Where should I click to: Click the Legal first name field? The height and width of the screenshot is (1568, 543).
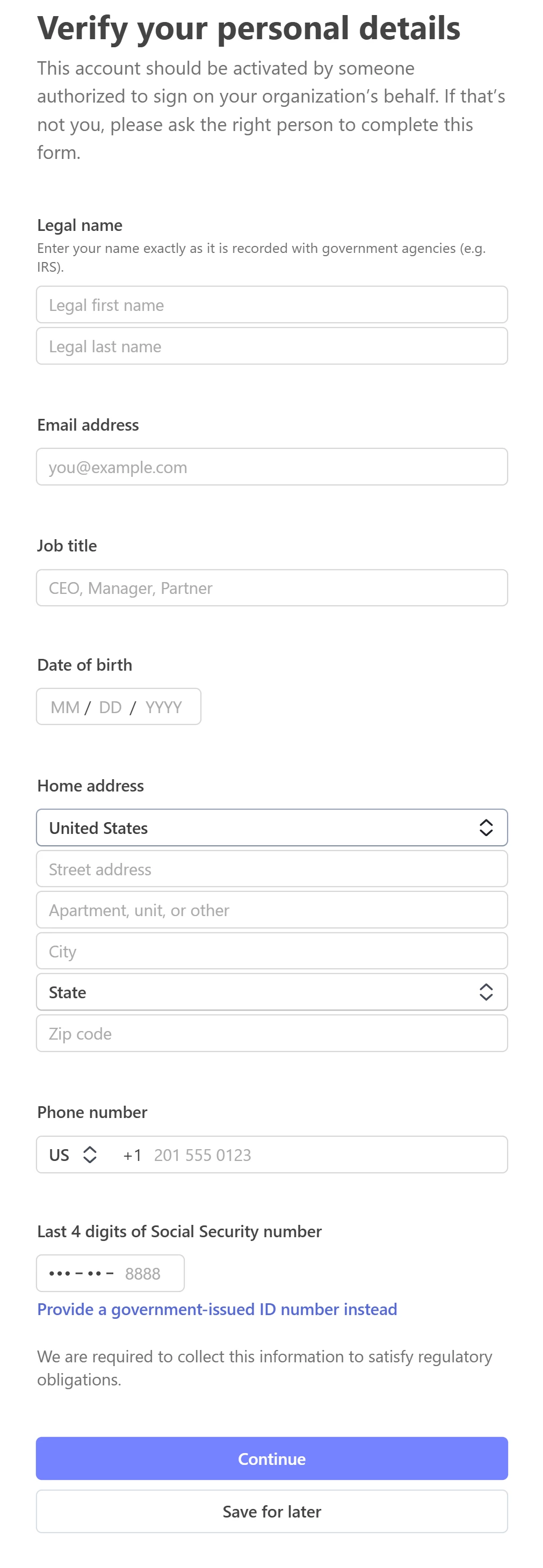[x=272, y=304]
